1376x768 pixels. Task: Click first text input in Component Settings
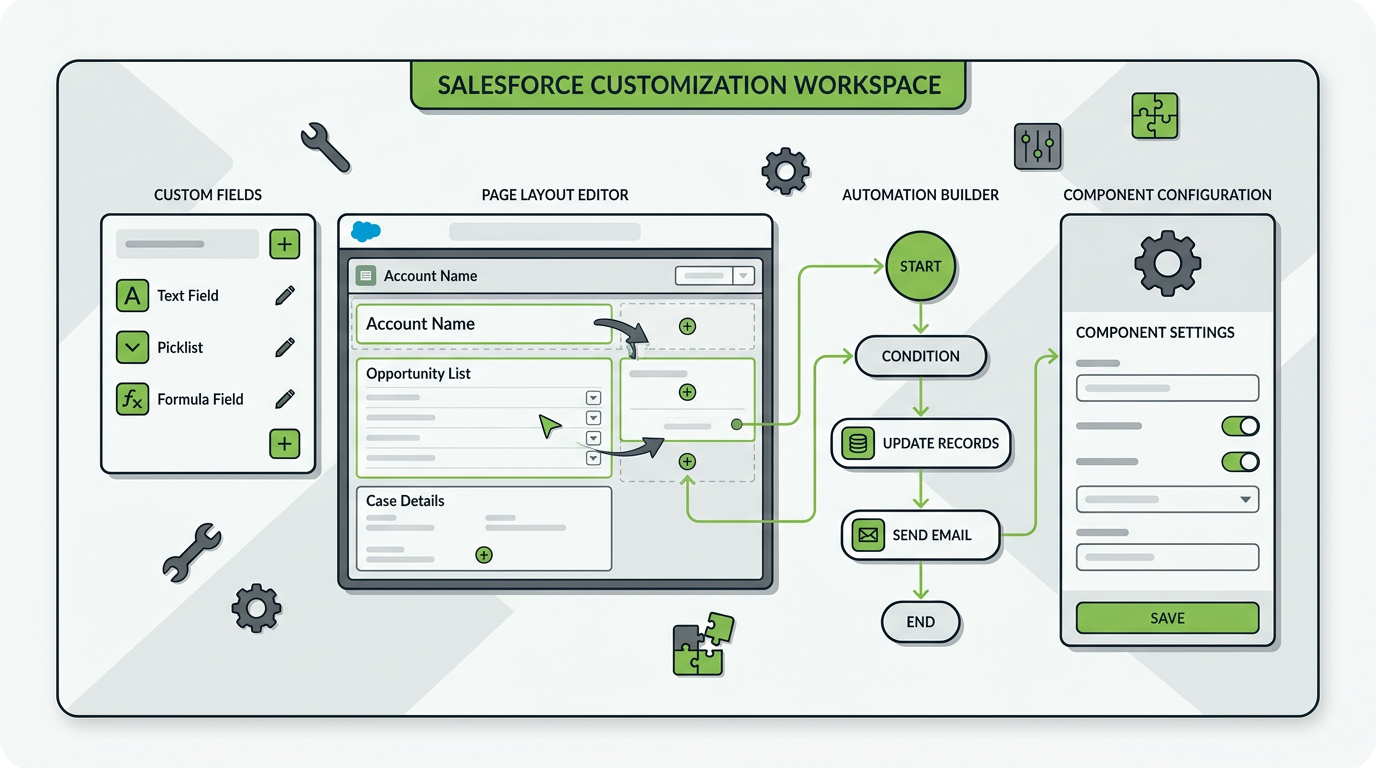tap(1167, 388)
